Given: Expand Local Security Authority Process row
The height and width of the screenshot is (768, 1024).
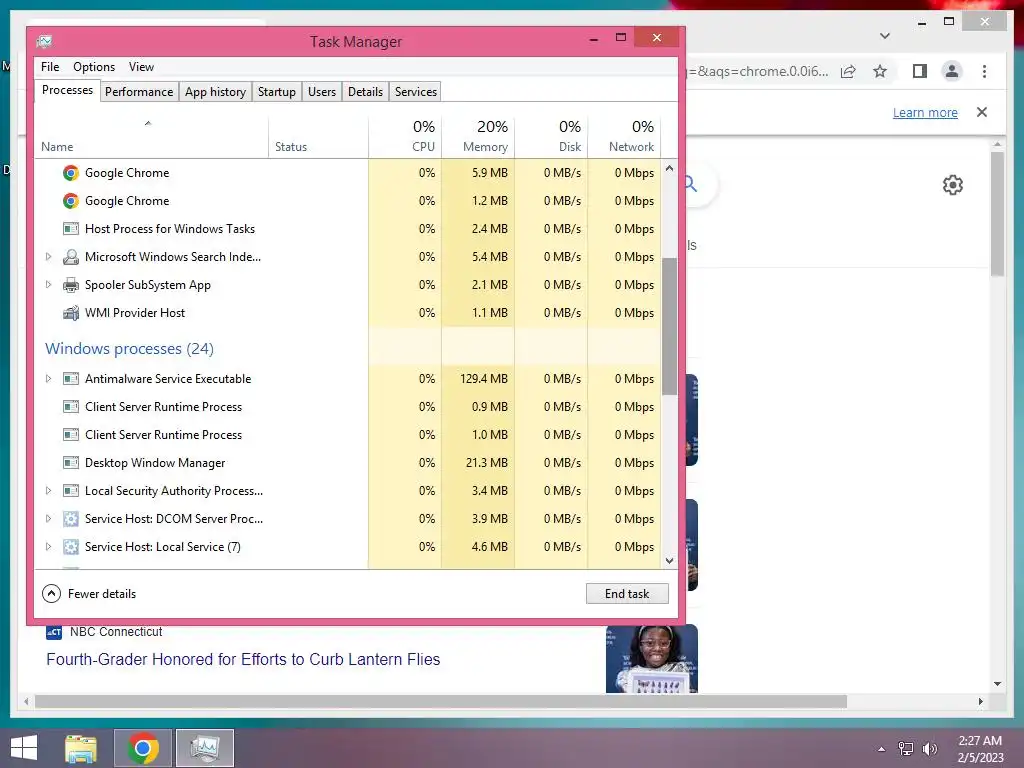Looking at the screenshot, I should point(48,491).
